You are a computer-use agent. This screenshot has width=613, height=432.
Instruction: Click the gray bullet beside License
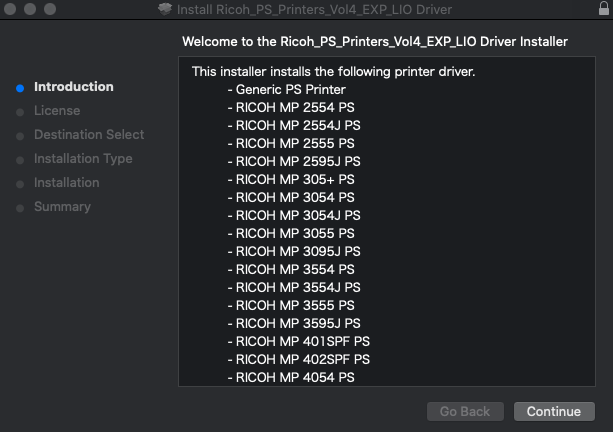20,112
